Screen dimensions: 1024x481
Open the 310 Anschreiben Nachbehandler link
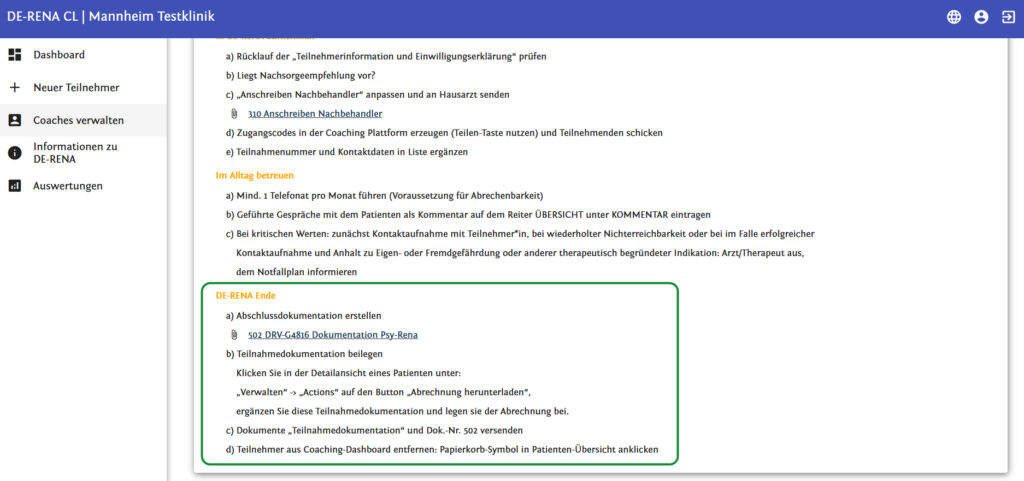tap(315, 113)
